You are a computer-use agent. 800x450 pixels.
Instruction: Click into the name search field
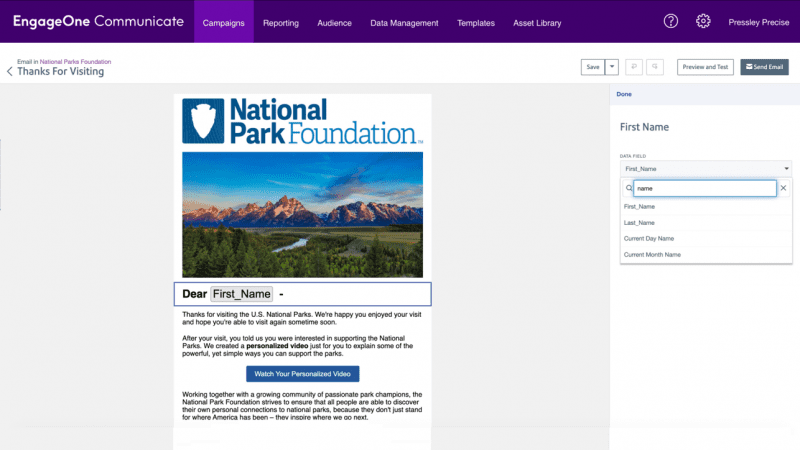click(705, 188)
